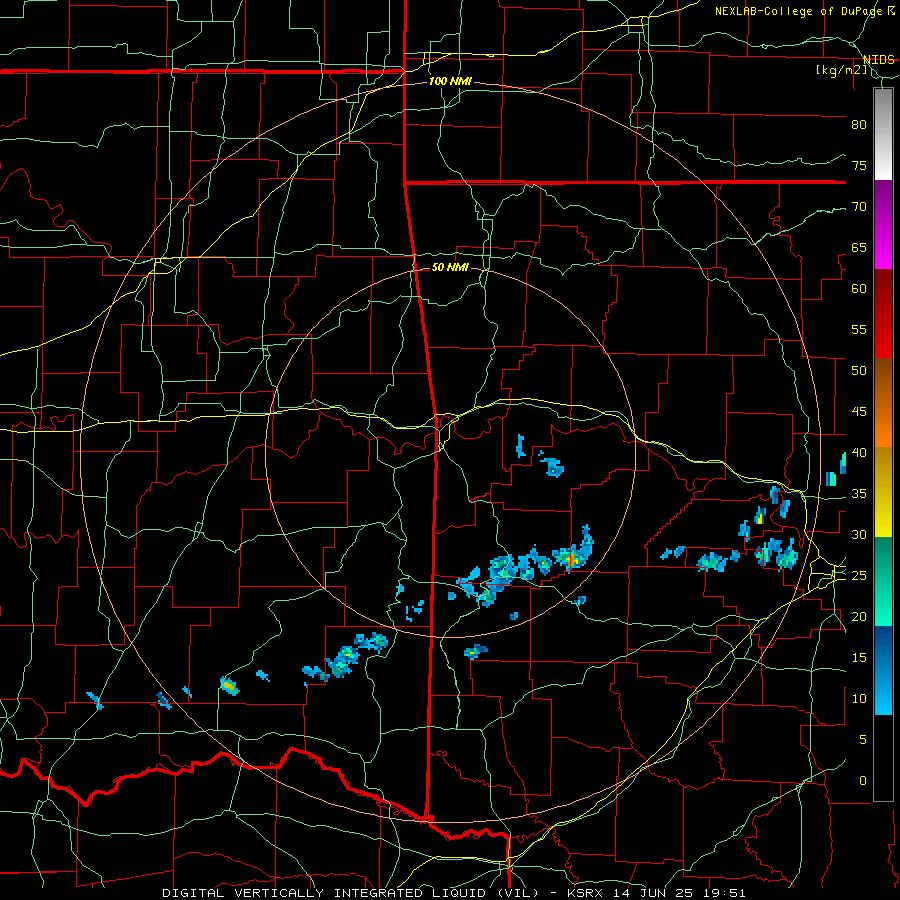Viewport: 900px width, 900px height.
Task: Click the [kg/m2] units label
Action: 841,70
